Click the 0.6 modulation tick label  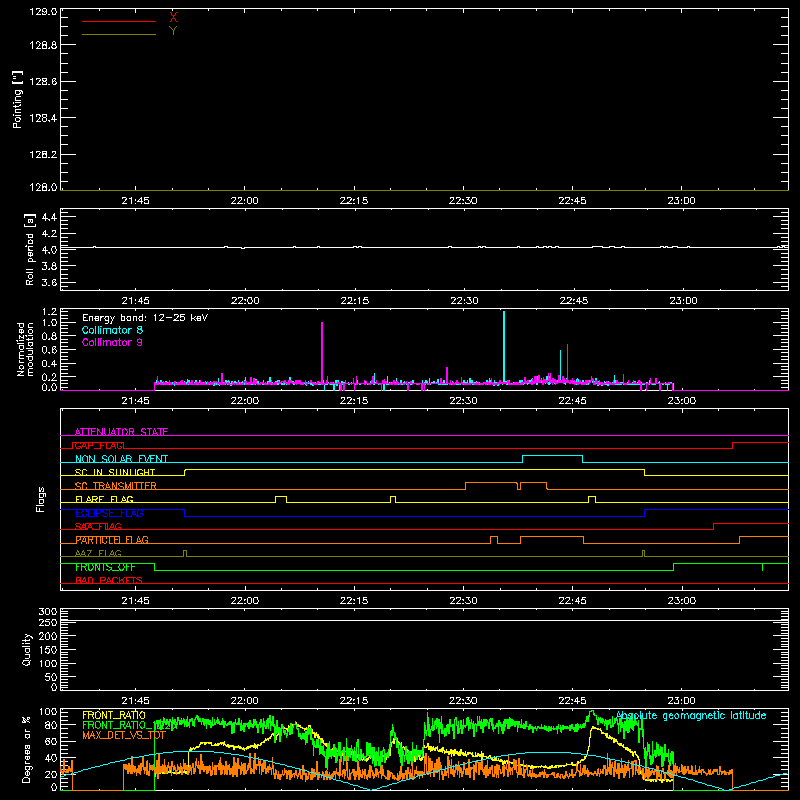[x=49, y=350]
